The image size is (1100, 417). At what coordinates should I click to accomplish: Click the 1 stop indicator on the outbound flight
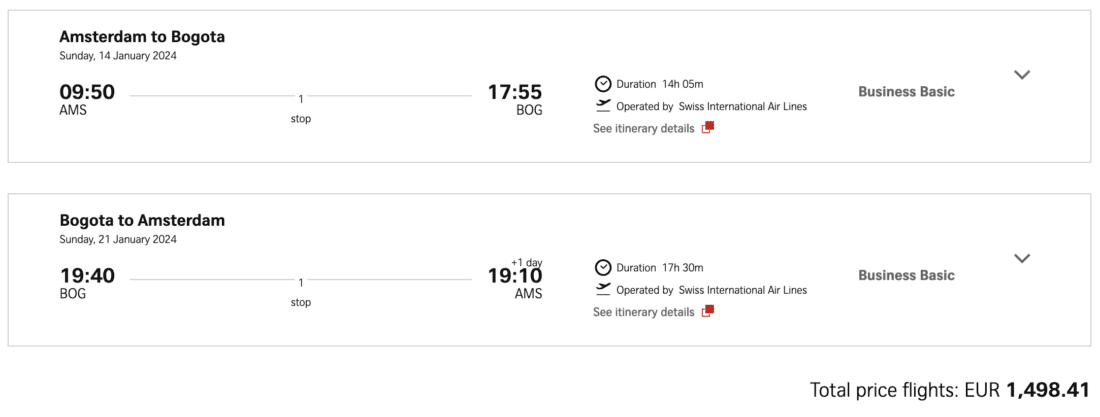click(x=301, y=108)
